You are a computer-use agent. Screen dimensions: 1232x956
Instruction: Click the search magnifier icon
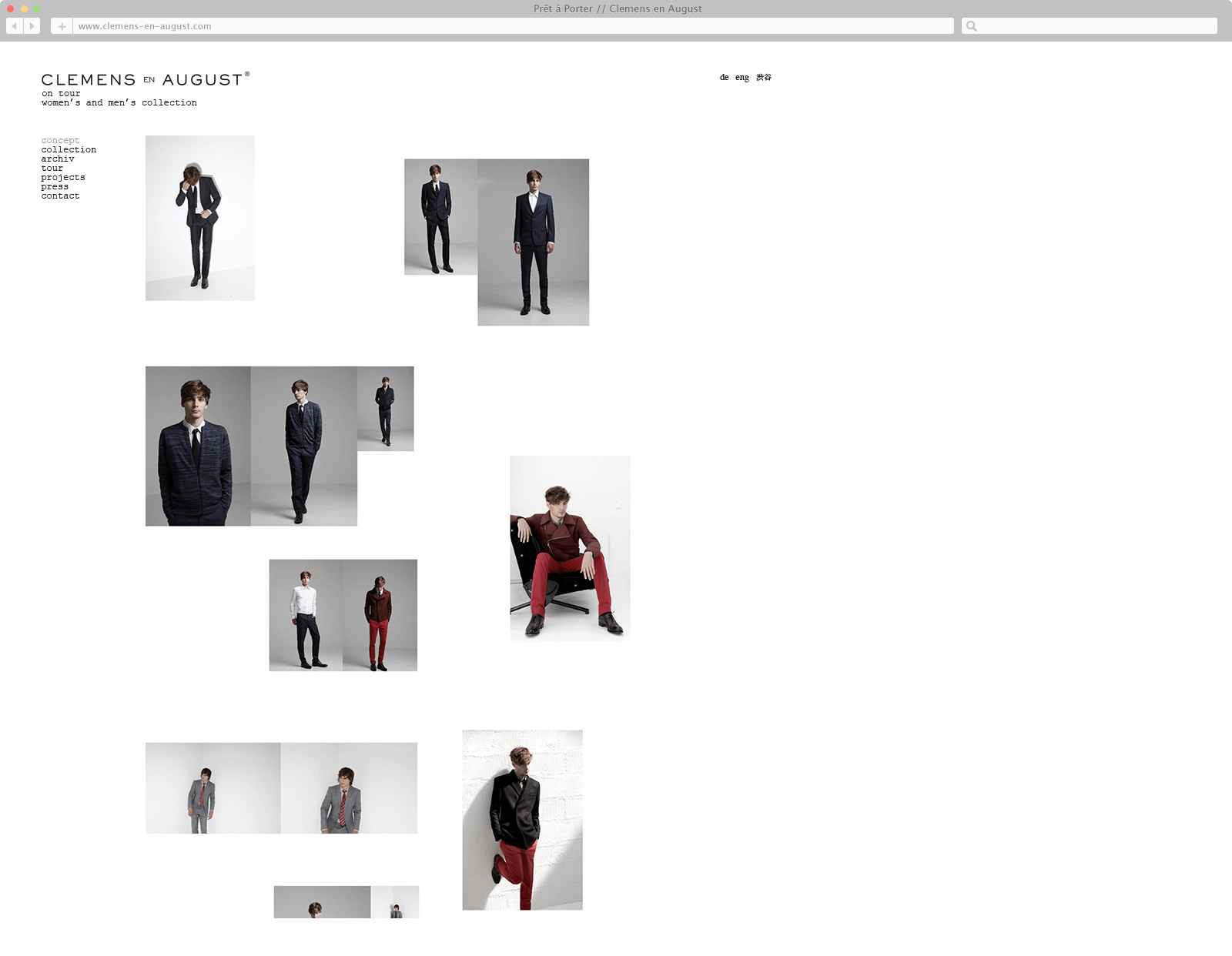point(972,26)
